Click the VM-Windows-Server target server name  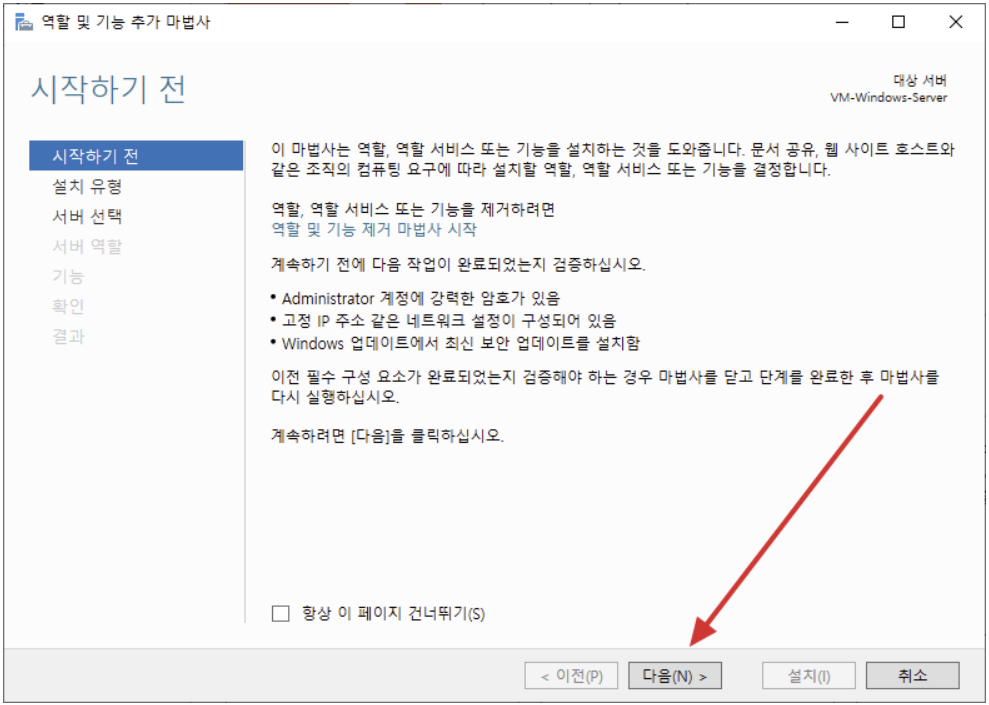889,98
